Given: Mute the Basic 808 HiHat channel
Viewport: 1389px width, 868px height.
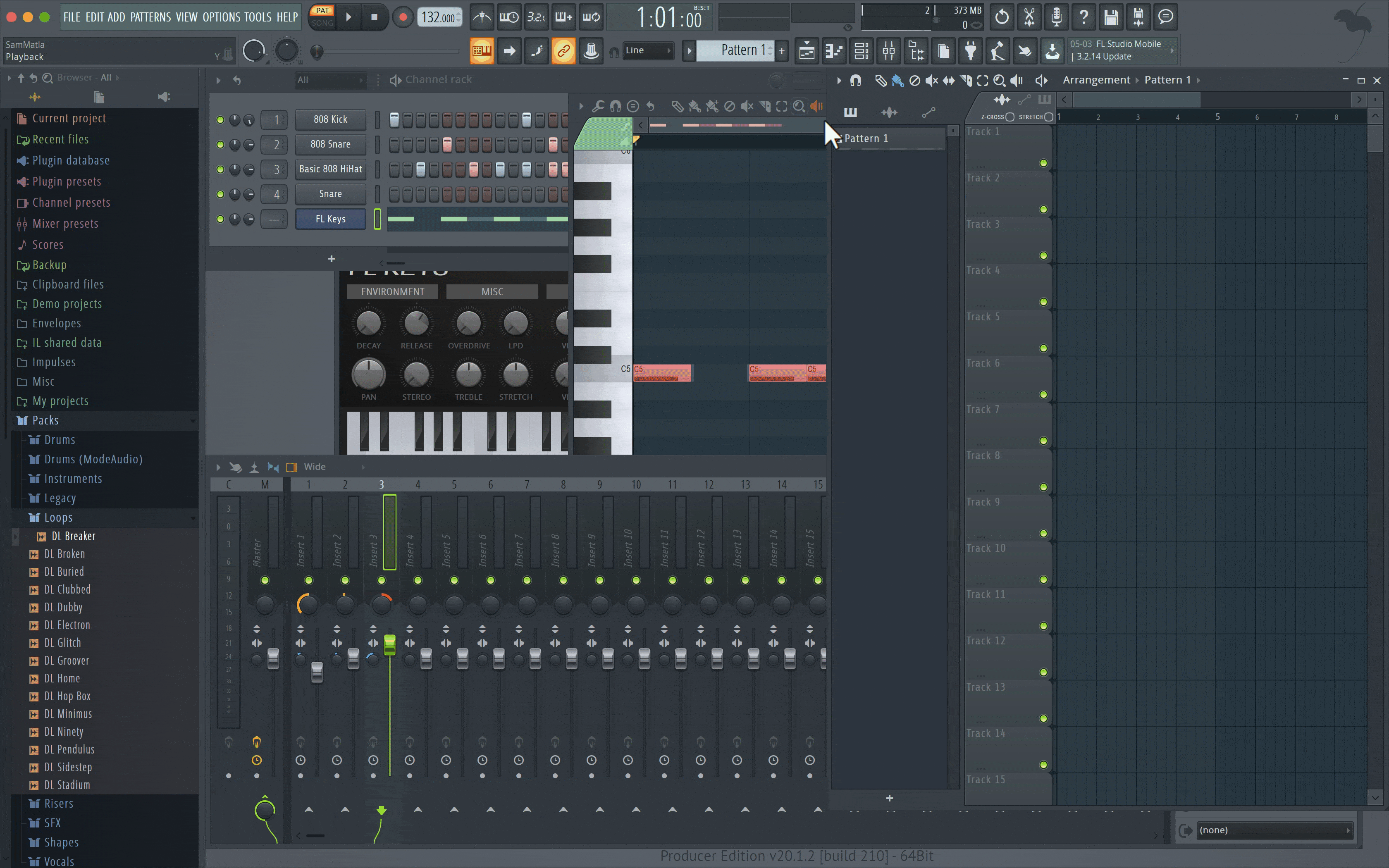Looking at the screenshot, I should click(220, 169).
